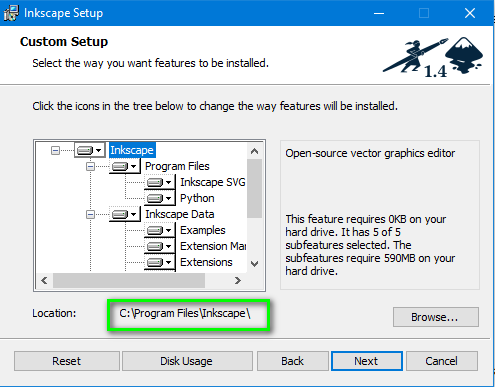Select the Inkscape Data tree item

pos(180,214)
